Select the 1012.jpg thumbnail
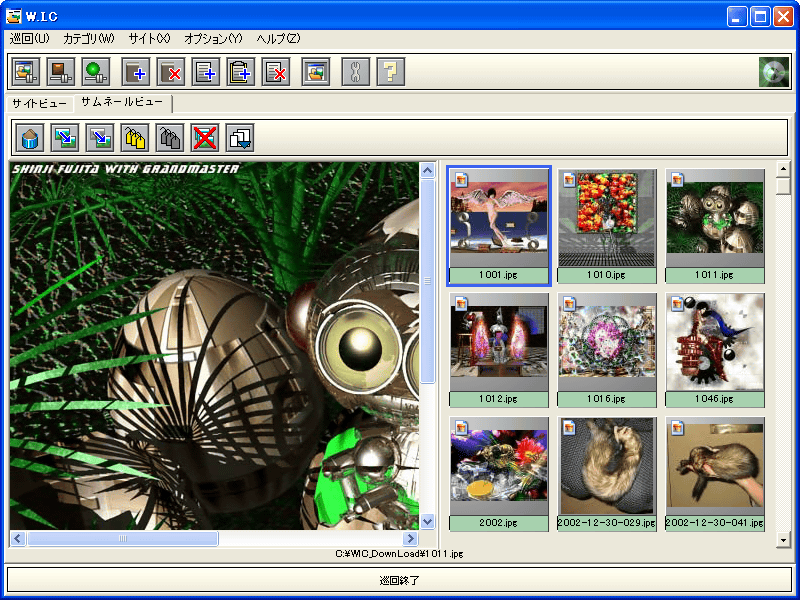Screen dimensions: 800x600 point(499,349)
